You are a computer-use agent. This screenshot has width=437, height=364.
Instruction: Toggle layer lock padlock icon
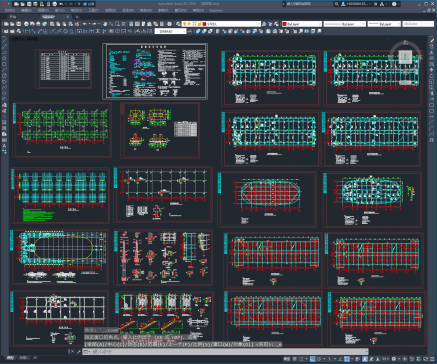pyautogui.click(x=199, y=24)
